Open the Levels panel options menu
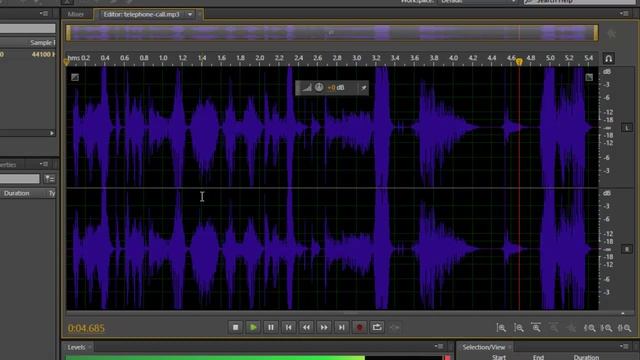640x360 pixels. click(x=439, y=347)
